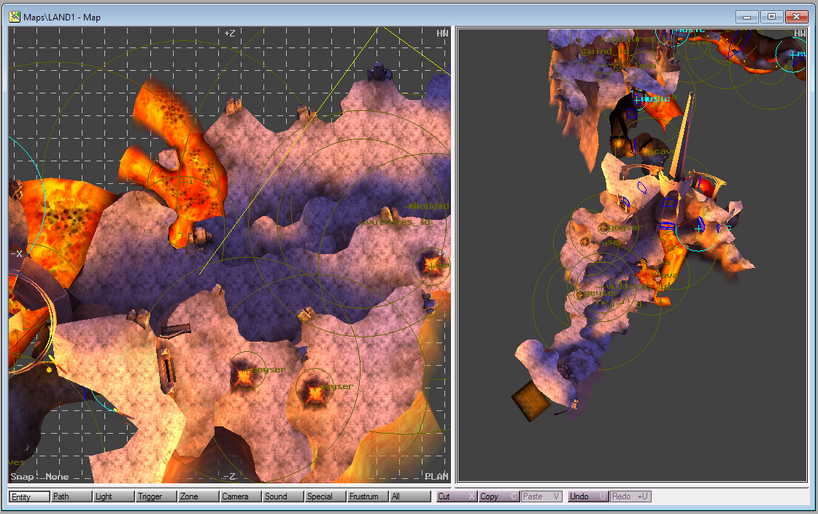This screenshot has width=818, height=514.
Task: Click the HW label in right viewport
Action: pyautogui.click(x=800, y=33)
